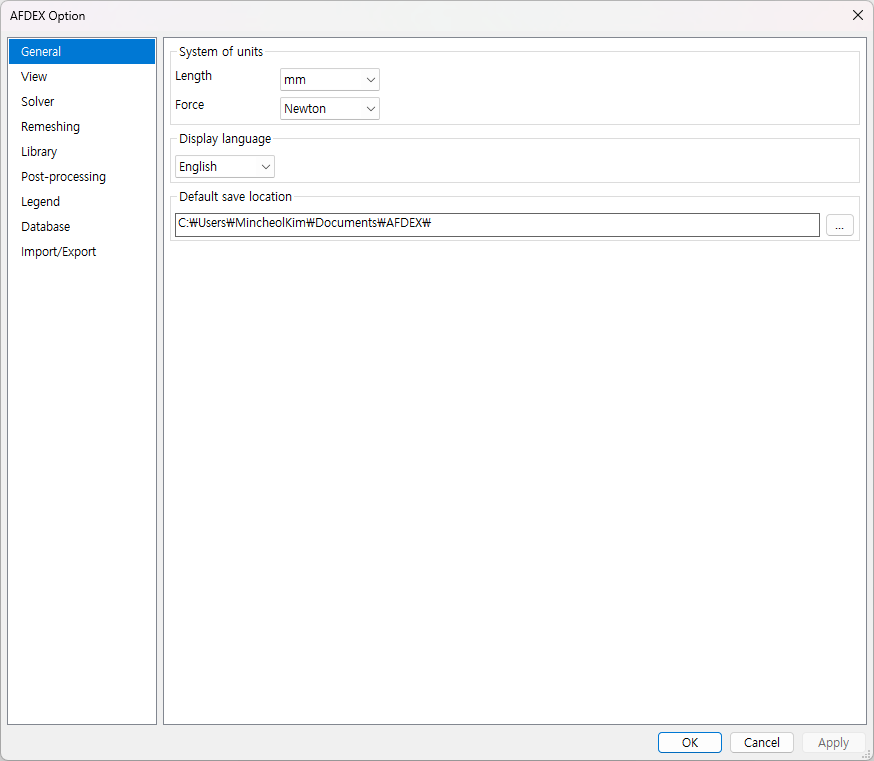Go to Library settings
The width and height of the screenshot is (874, 761).
(x=82, y=152)
